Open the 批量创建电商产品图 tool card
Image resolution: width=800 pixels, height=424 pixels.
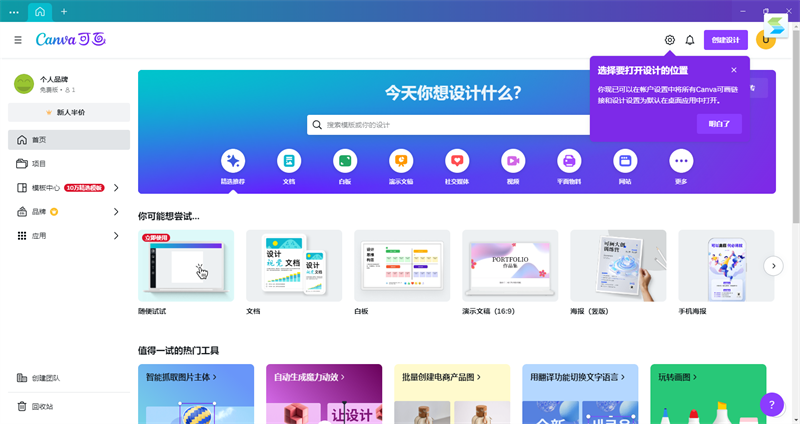click(x=452, y=394)
